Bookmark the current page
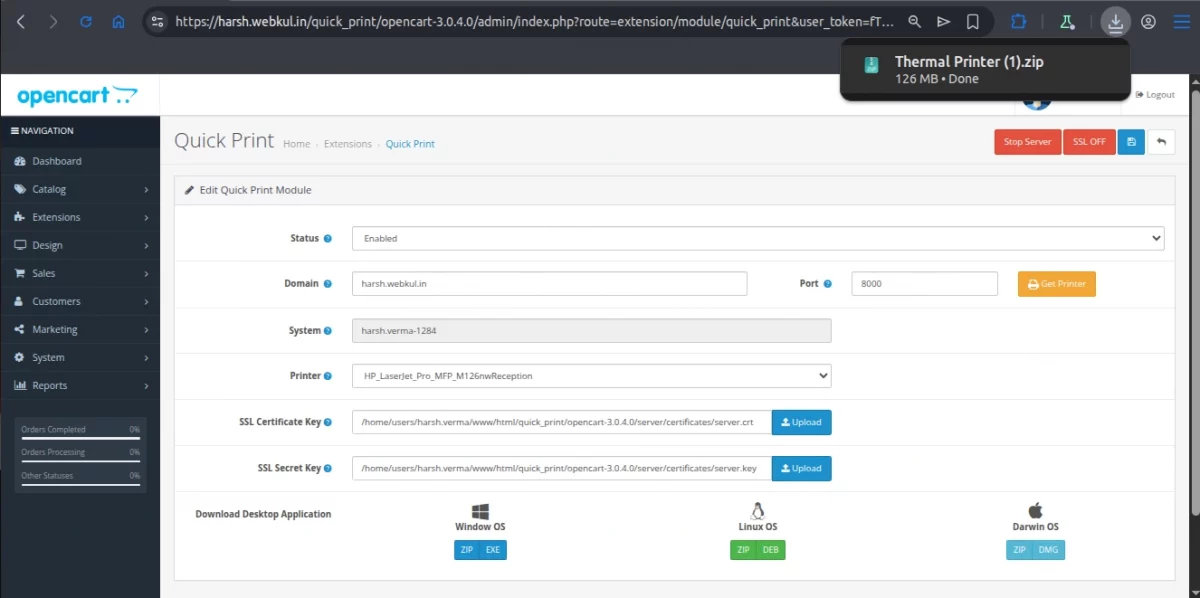 (973, 20)
